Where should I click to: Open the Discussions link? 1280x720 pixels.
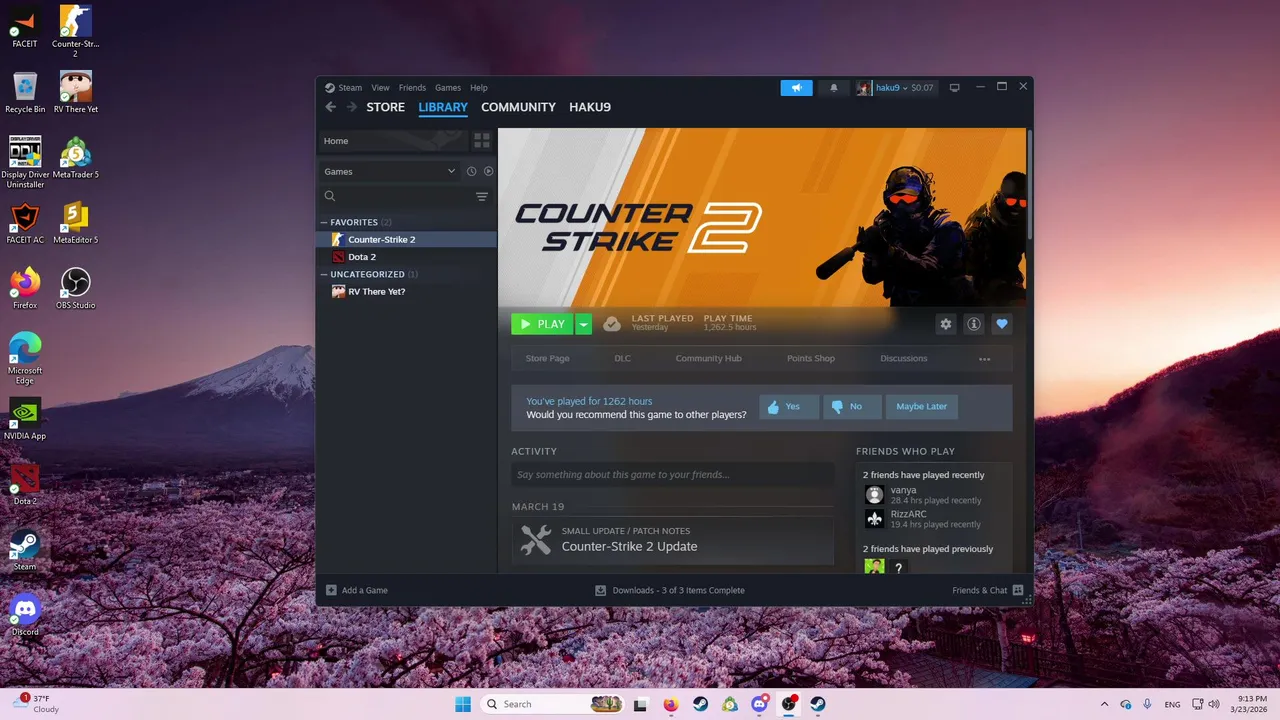pyautogui.click(x=904, y=359)
